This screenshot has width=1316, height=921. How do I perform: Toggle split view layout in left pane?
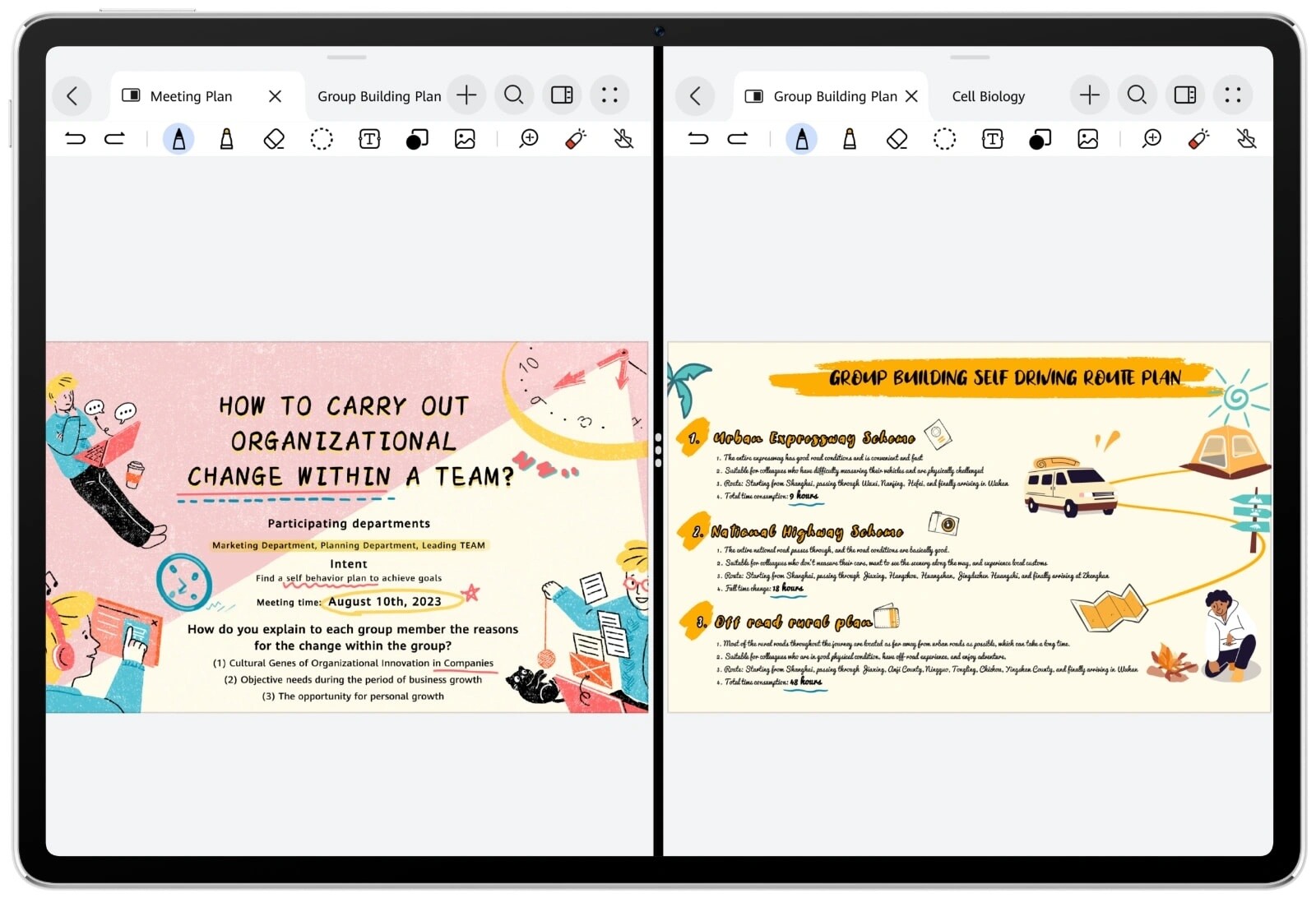(x=562, y=95)
